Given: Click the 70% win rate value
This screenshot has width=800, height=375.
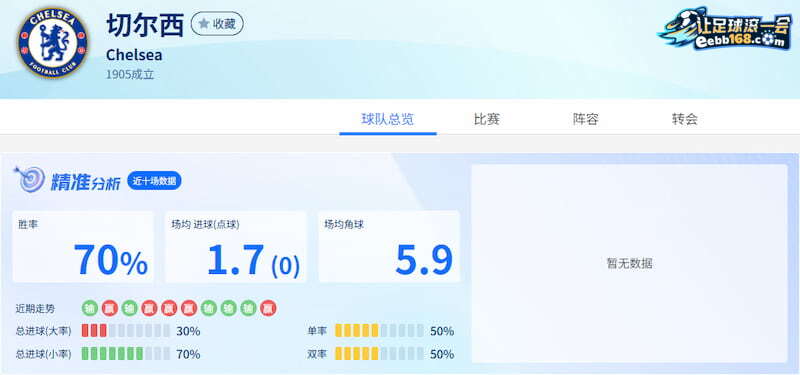Looking at the screenshot, I should 111,260.
